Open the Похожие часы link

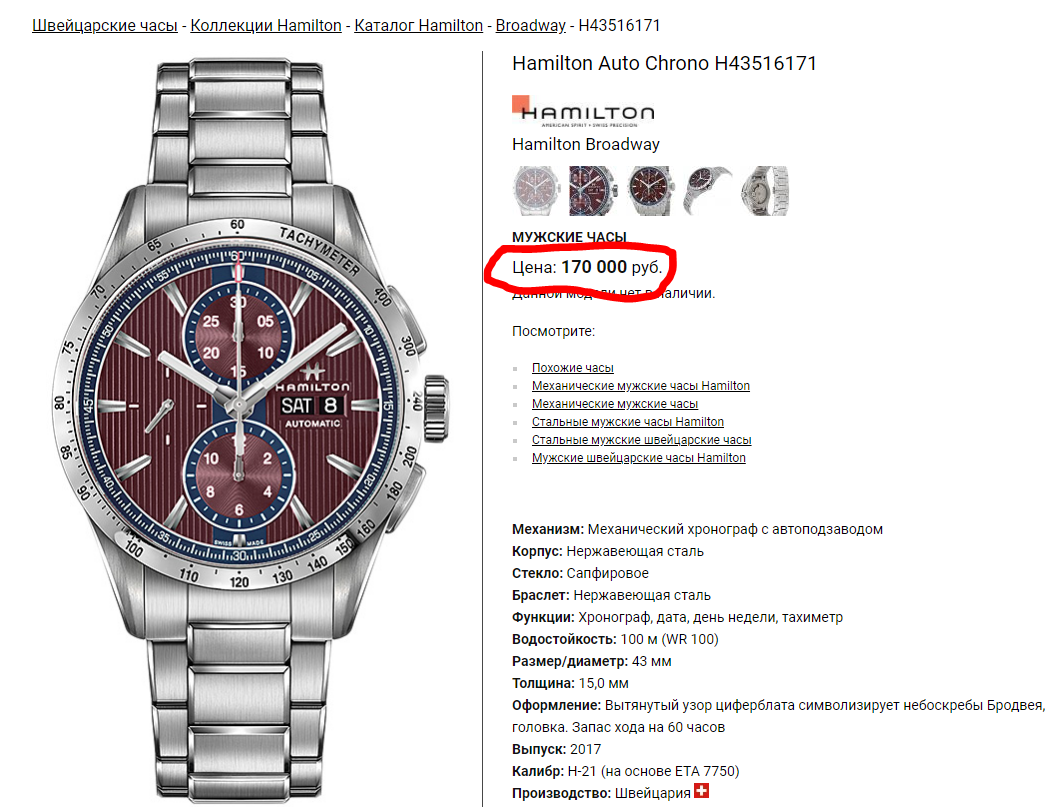tap(572, 368)
